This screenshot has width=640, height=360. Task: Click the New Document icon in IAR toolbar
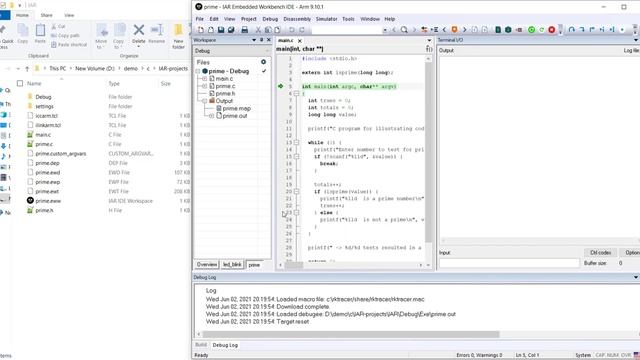(201, 30)
